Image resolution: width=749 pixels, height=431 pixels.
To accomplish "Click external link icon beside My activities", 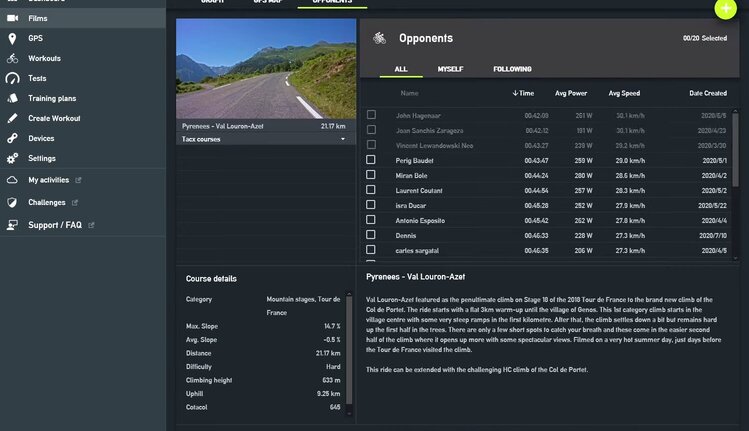I will 78,180.
